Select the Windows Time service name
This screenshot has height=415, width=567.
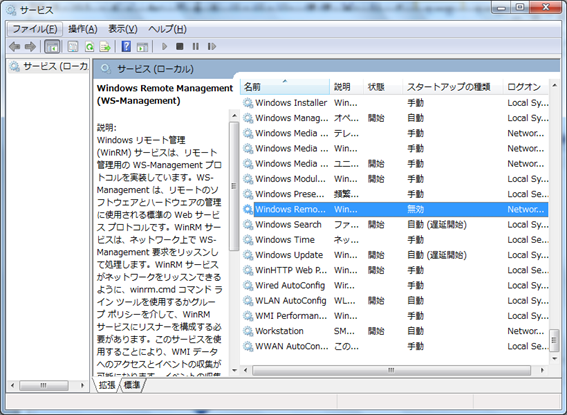(x=285, y=240)
